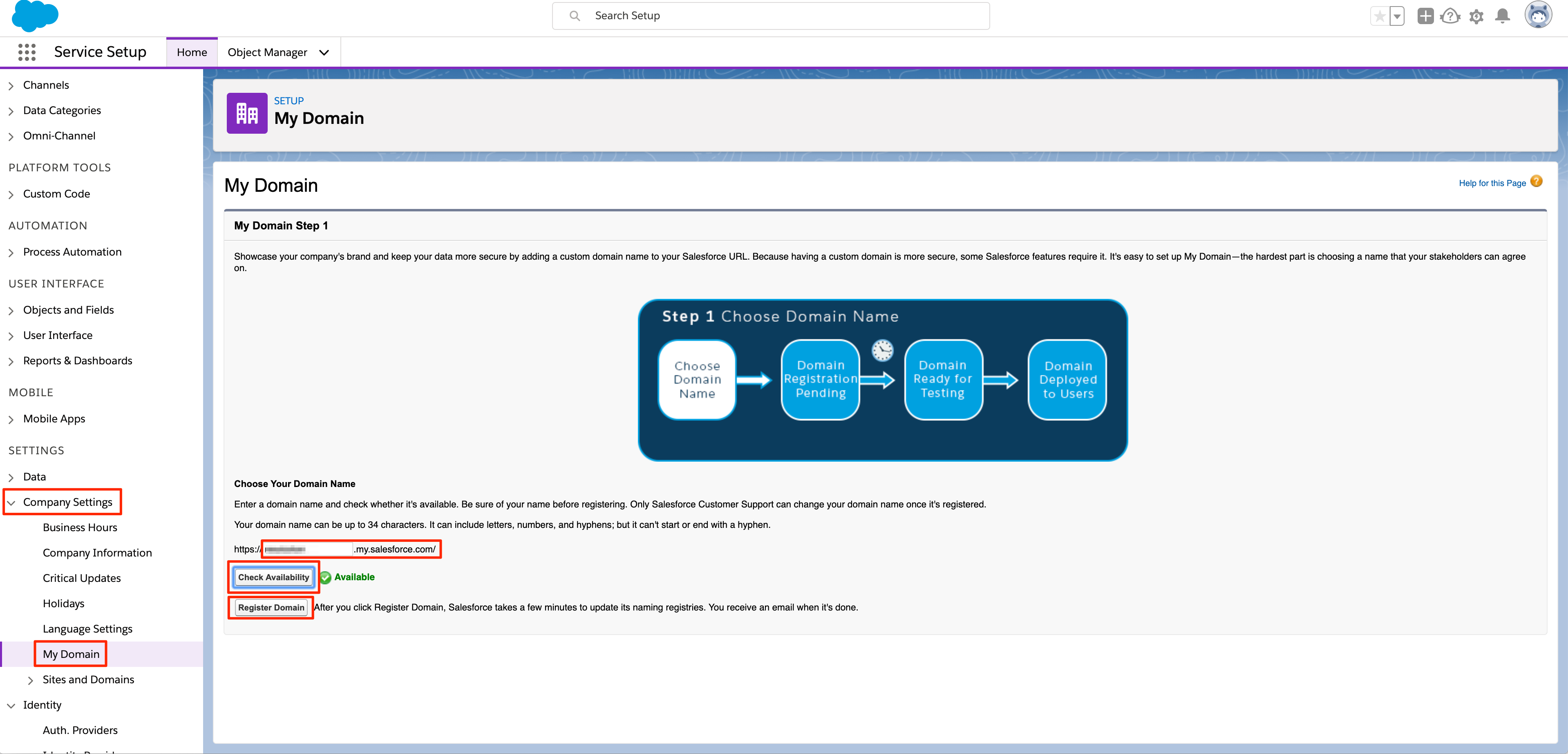Open Critical Updates
This screenshot has height=754, width=1568.
[x=82, y=578]
